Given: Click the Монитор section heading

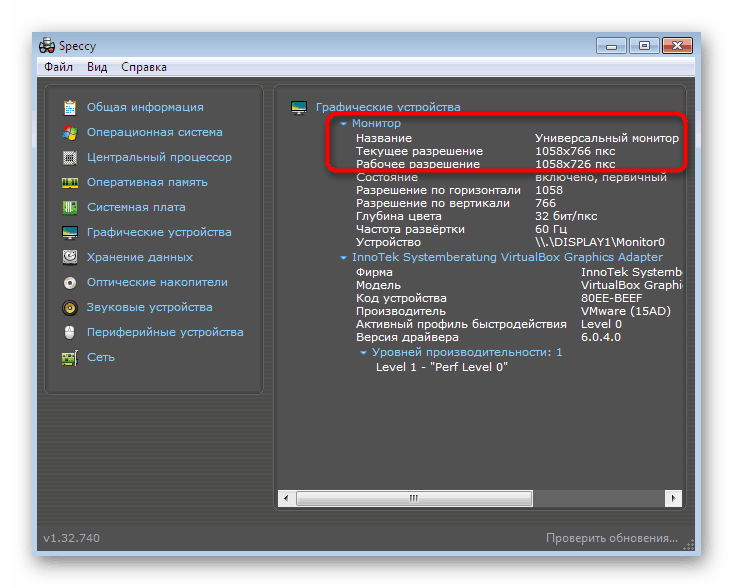Looking at the screenshot, I should click(376, 123).
